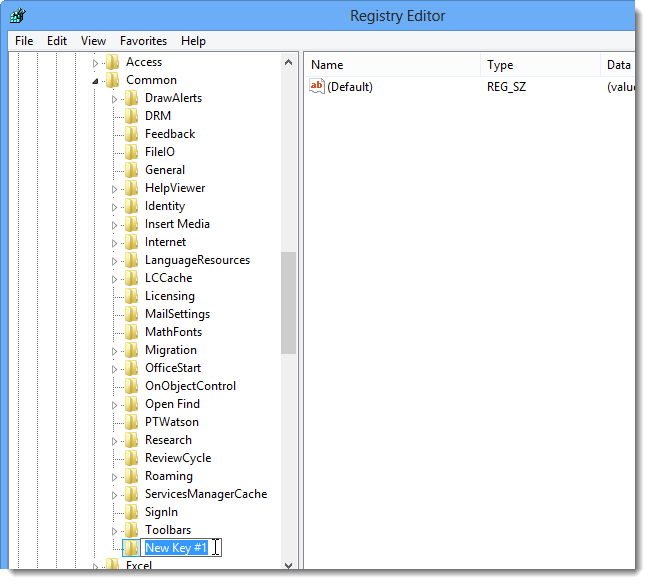
Task: Click the Type column header
Action: click(x=541, y=65)
